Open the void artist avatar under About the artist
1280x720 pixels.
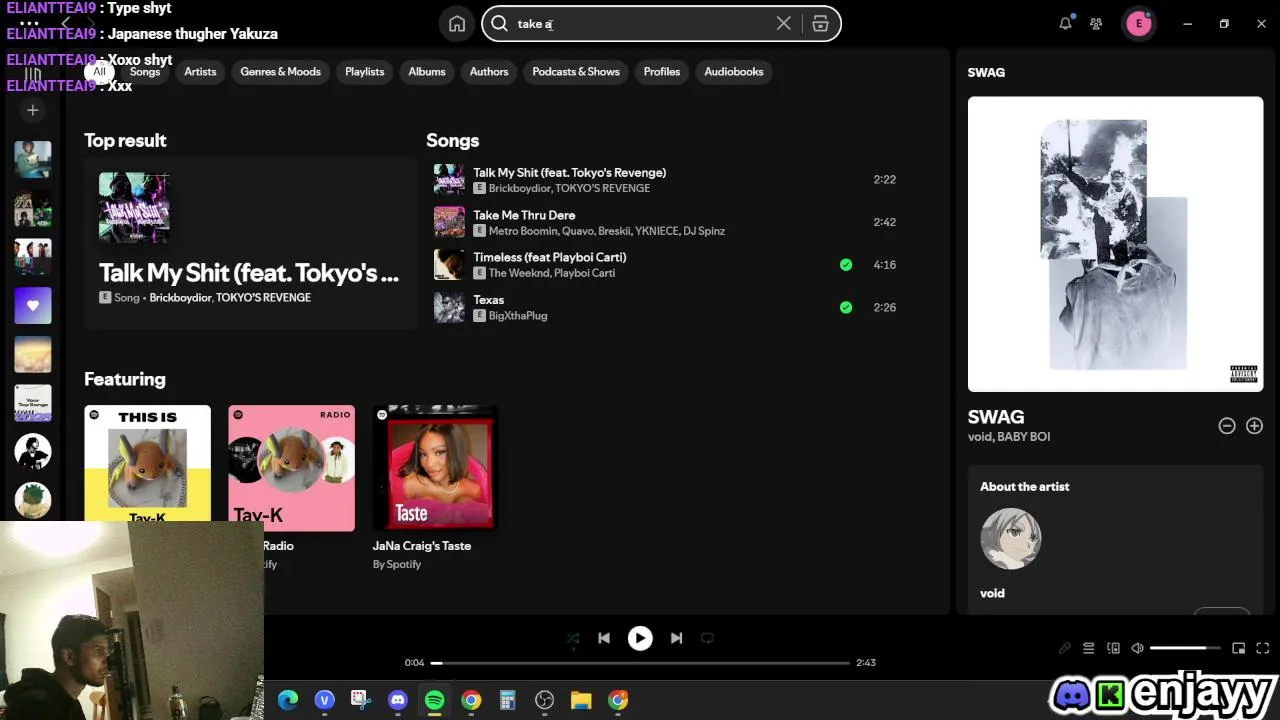[x=1010, y=539]
